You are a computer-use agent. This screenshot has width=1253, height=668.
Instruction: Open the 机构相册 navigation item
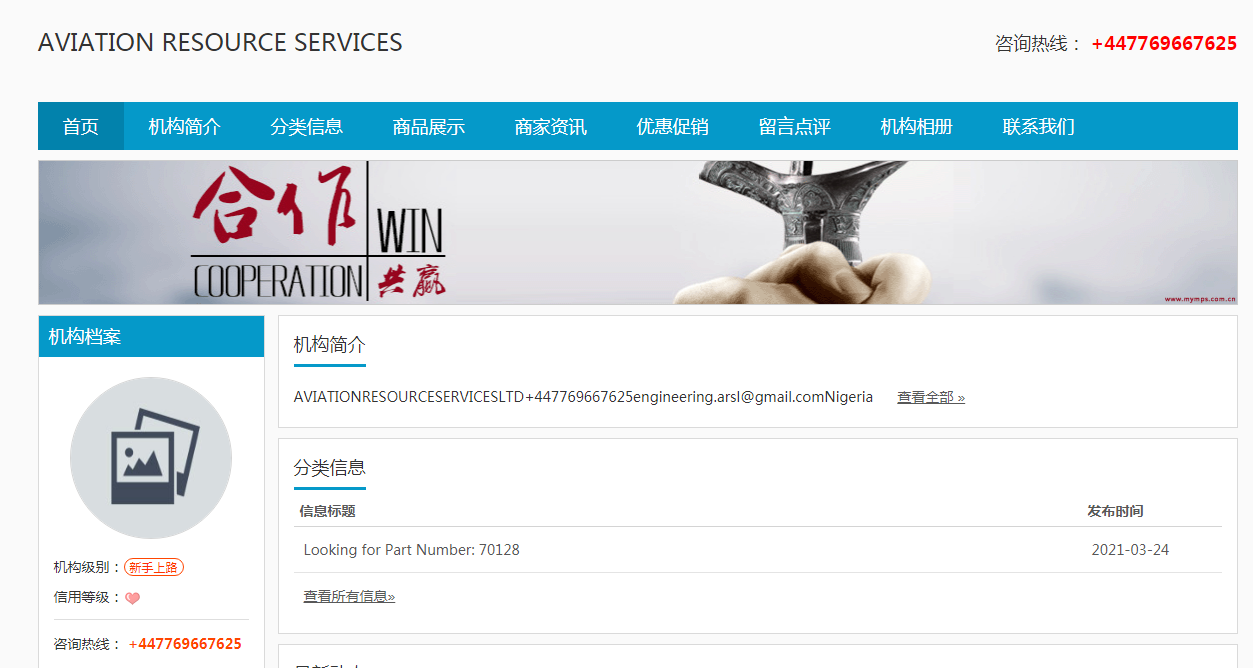pos(917,126)
